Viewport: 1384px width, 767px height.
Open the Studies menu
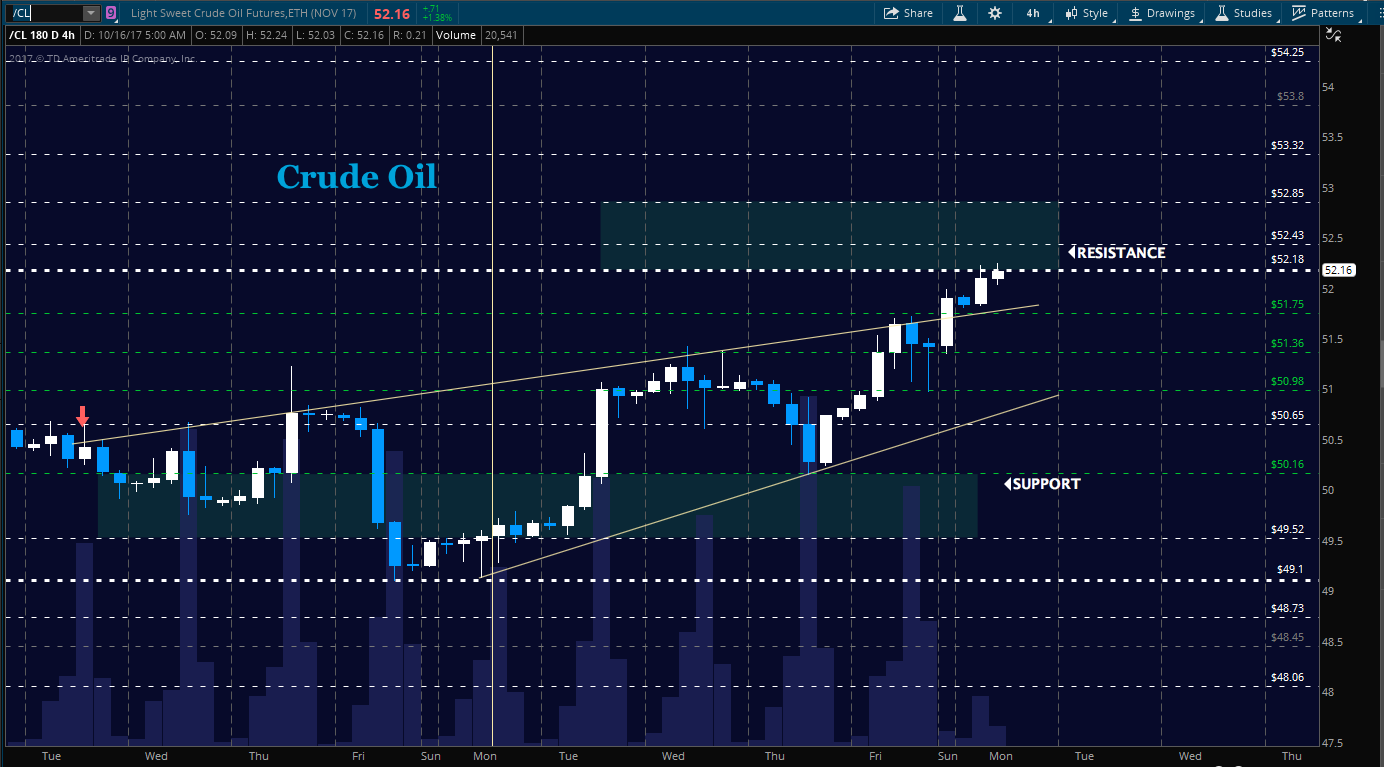pyautogui.click(x=1244, y=13)
